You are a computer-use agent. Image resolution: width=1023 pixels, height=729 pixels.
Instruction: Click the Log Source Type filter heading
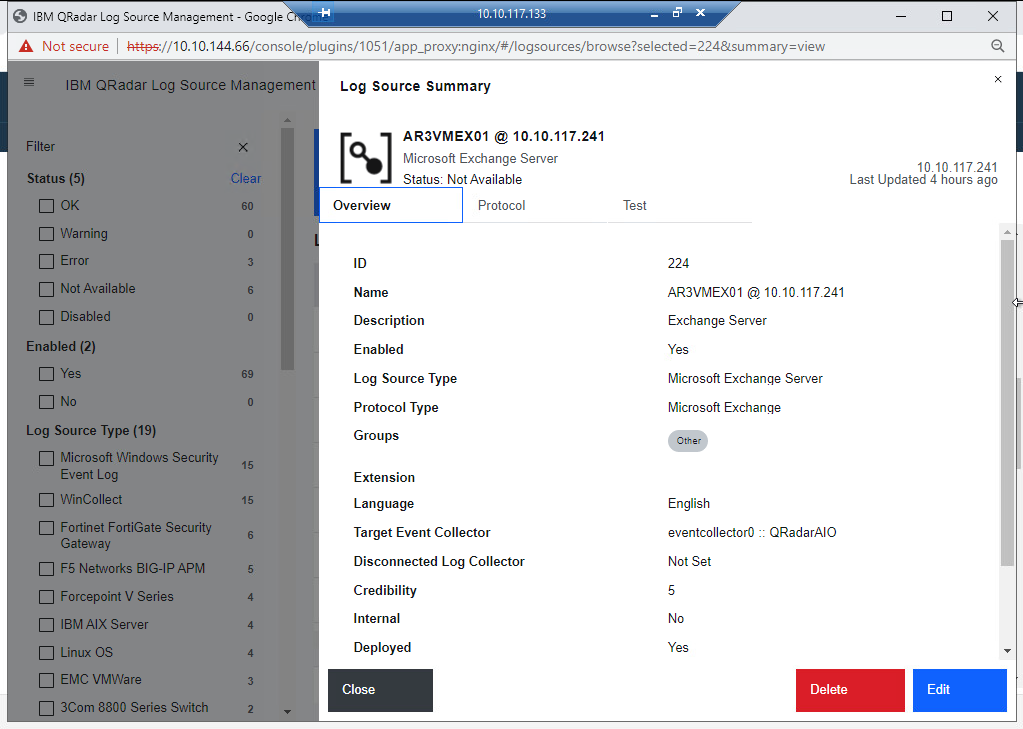click(91, 431)
